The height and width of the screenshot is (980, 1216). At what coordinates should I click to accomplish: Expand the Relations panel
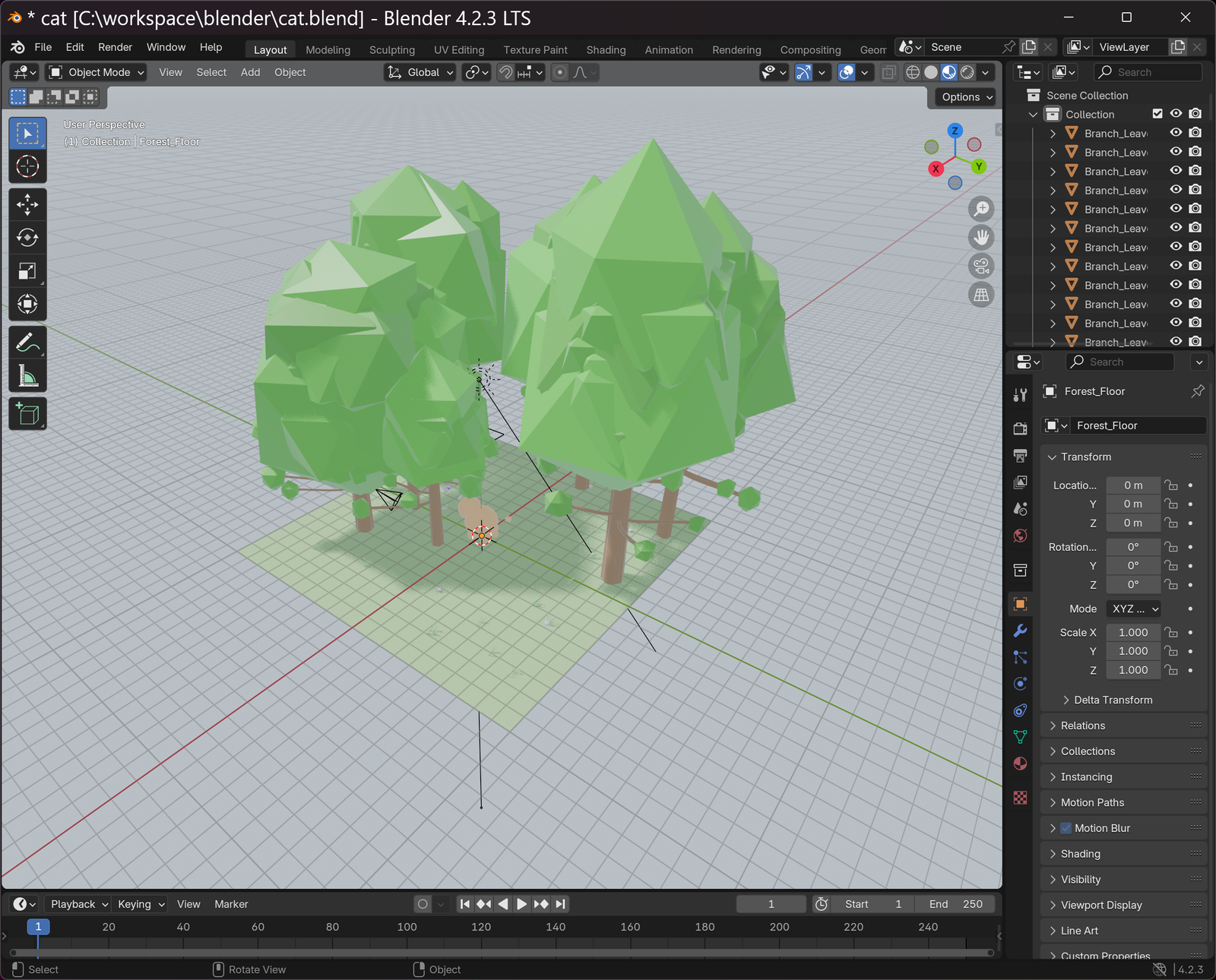[1083, 726]
